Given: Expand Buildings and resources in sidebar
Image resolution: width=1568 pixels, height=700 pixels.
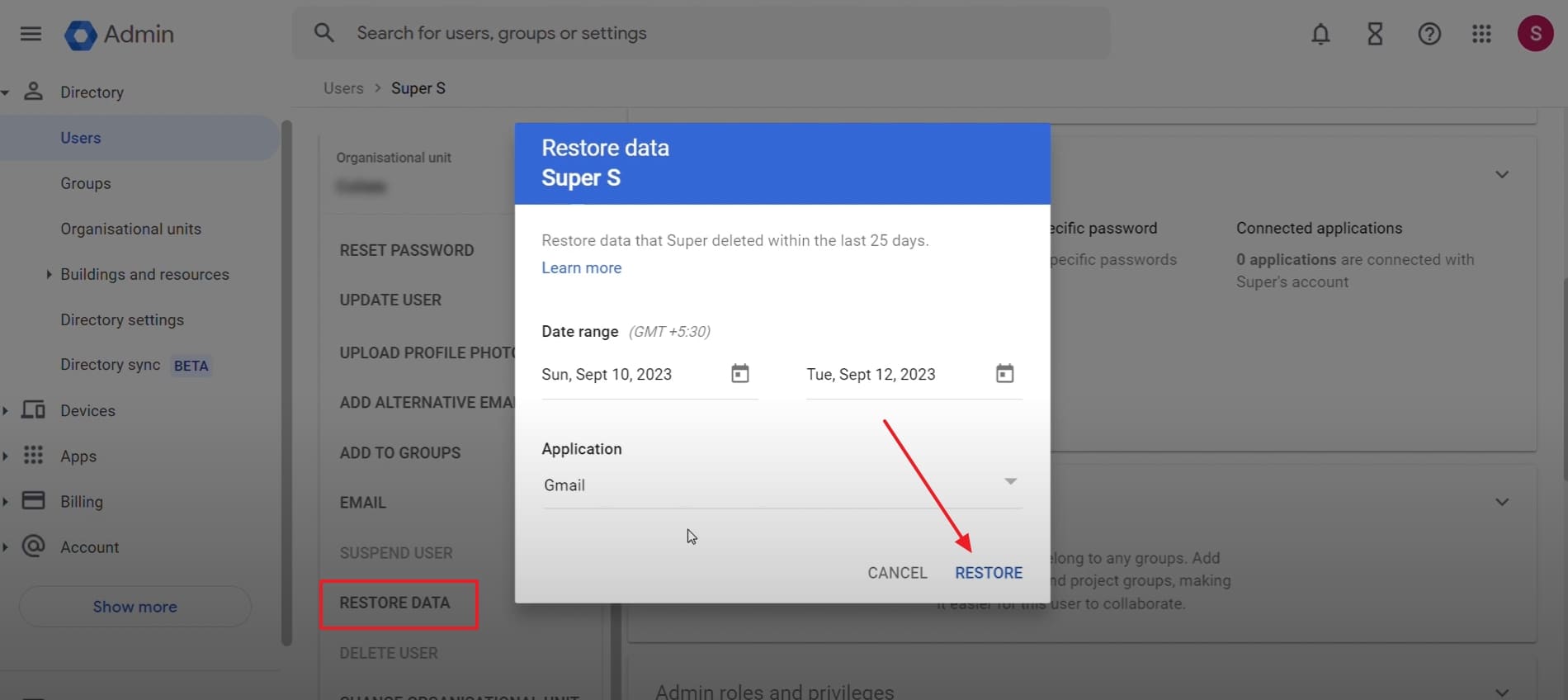Looking at the screenshot, I should point(49,274).
